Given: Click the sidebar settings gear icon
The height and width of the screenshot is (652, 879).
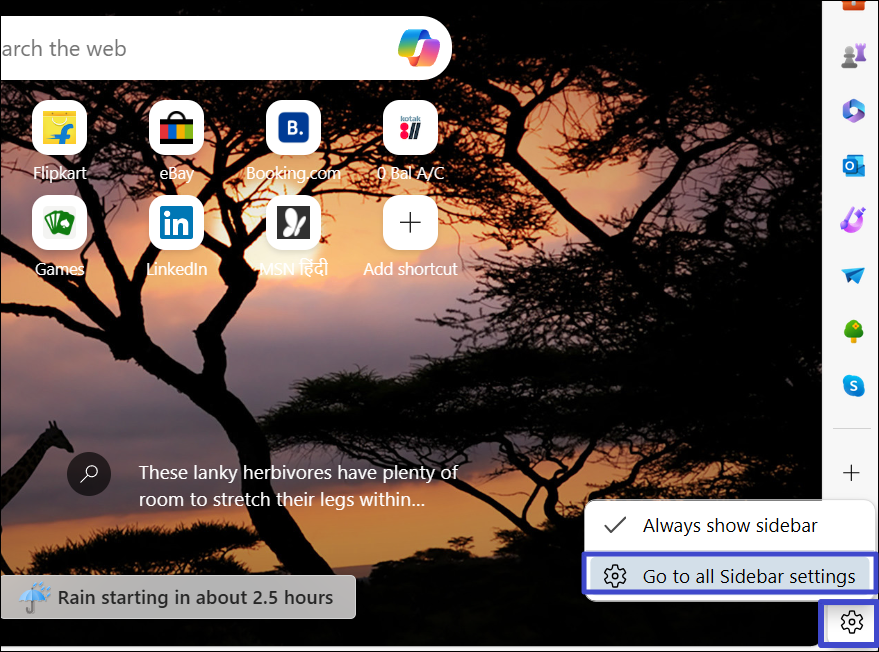Looking at the screenshot, I should pos(851,623).
